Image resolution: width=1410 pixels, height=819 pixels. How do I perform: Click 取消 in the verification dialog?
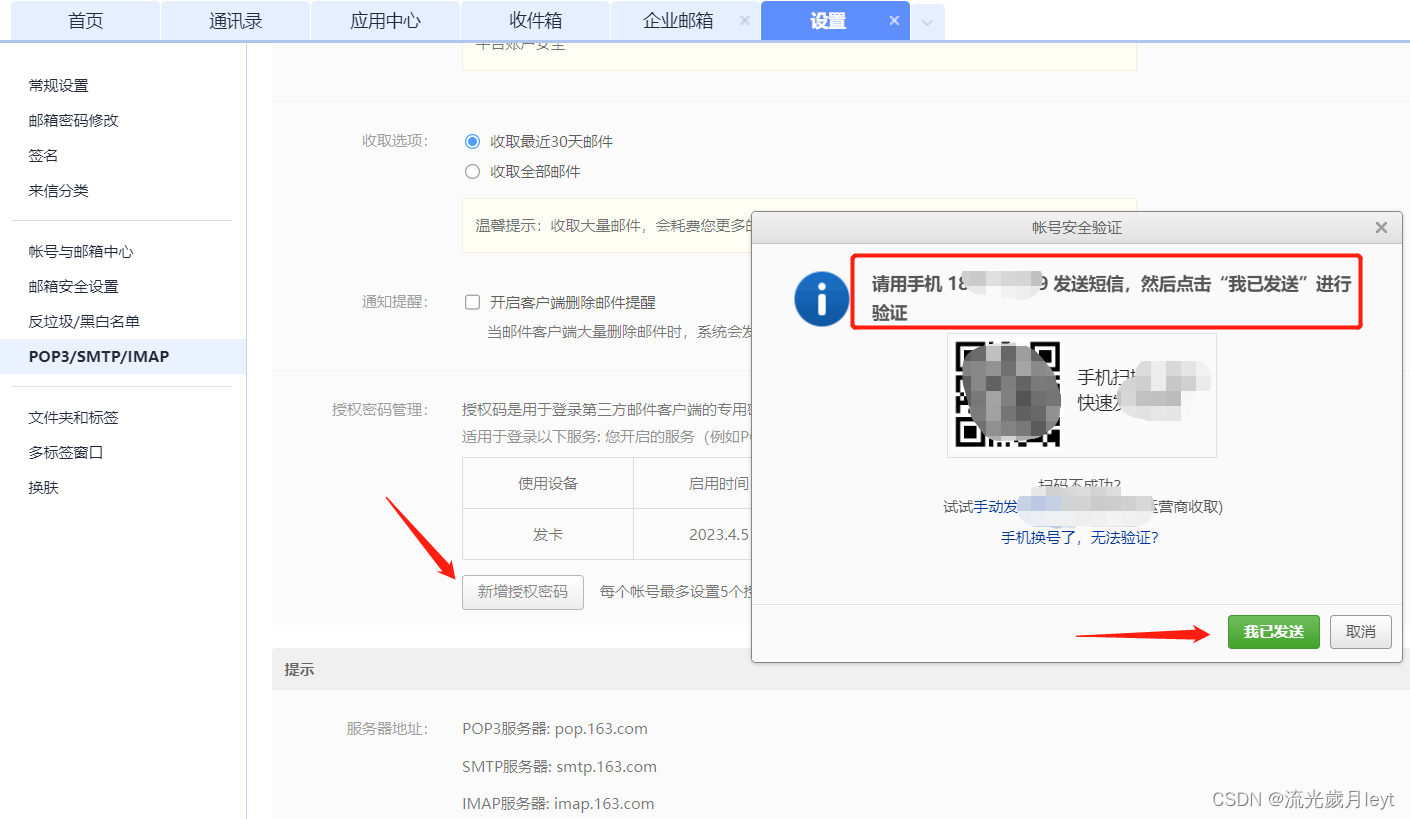pos(1361,632)
